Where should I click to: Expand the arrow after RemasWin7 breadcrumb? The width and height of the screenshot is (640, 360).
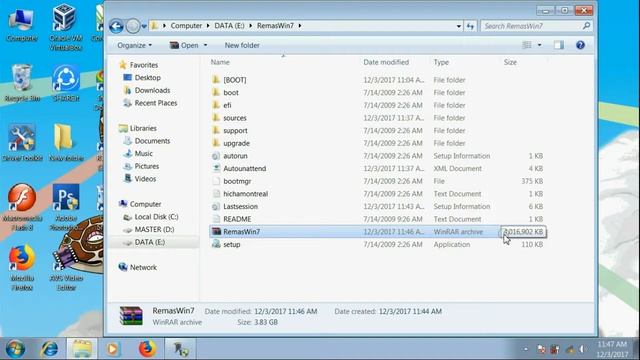point(300,26)
